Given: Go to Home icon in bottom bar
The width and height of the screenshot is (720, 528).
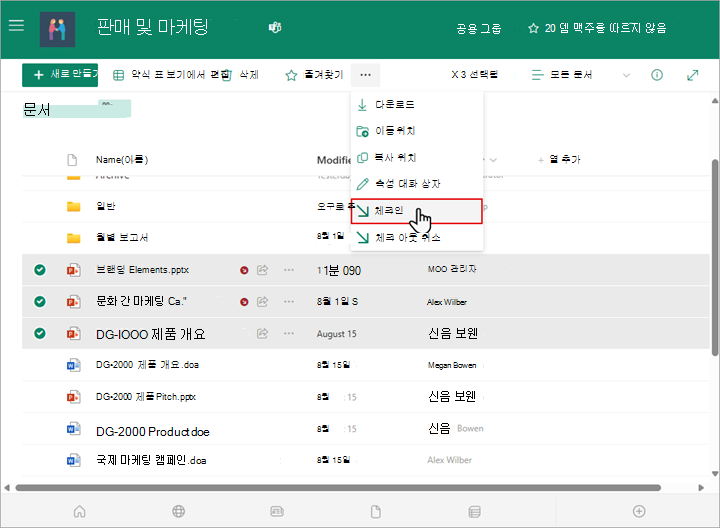Looking at the screenshot, I should (79, 511).
